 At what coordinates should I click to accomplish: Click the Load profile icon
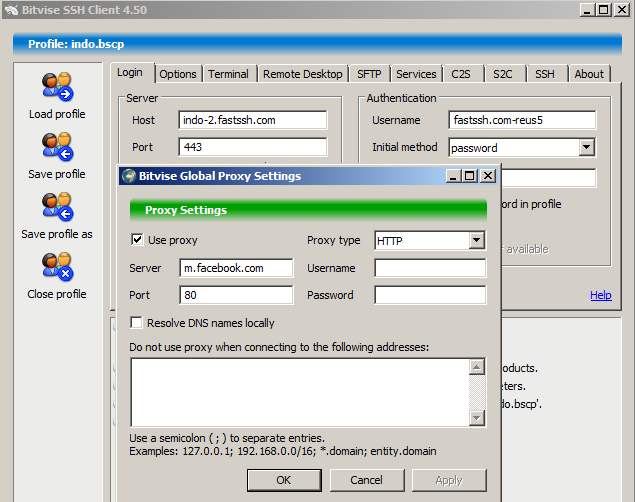[57, 86]
